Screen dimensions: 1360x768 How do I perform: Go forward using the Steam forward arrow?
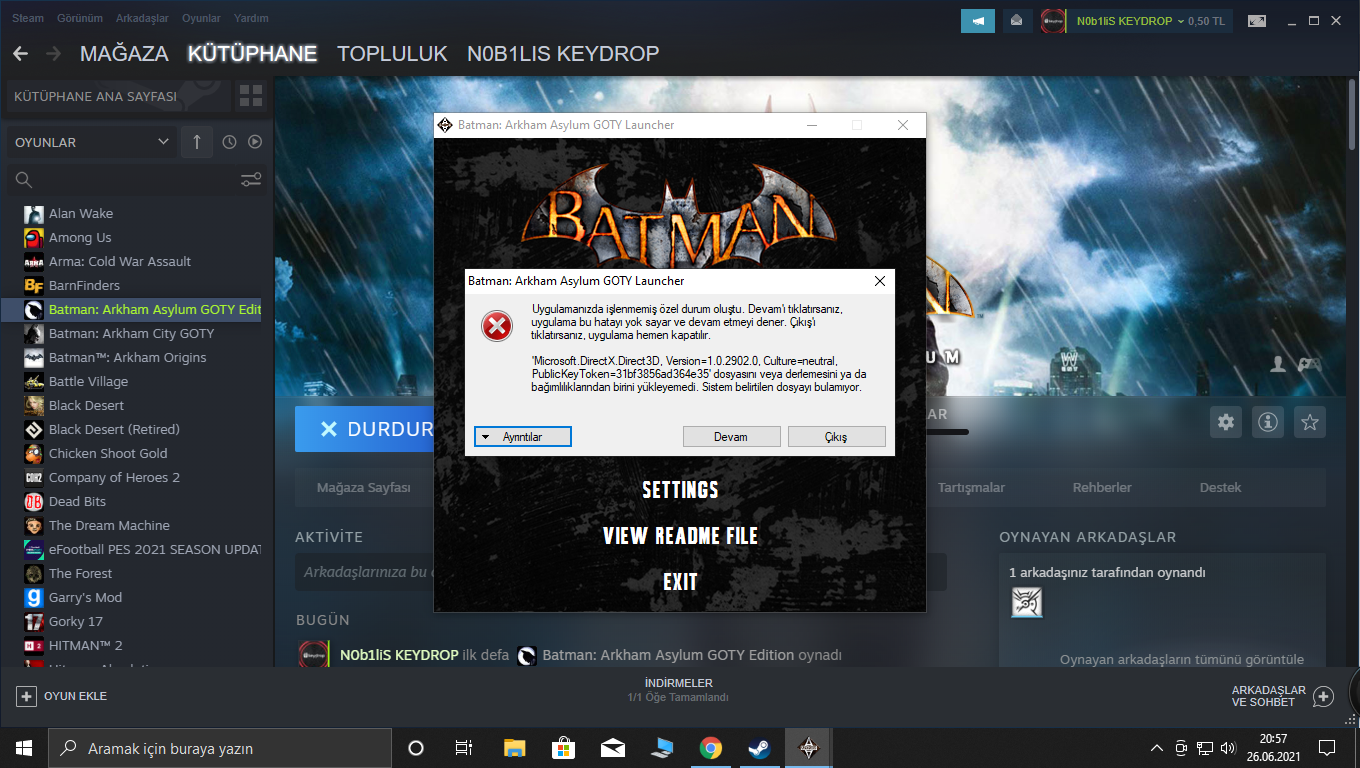tap(53, 53)
